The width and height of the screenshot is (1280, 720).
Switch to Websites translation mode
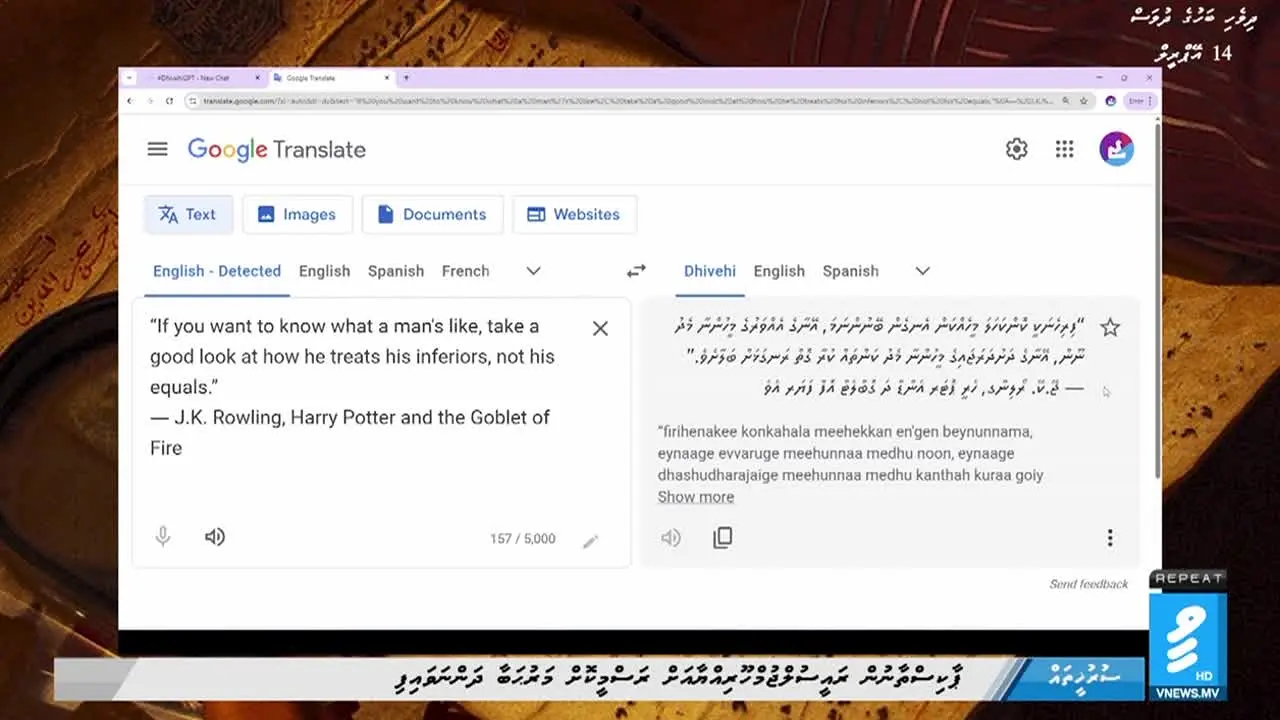[574, 214]
